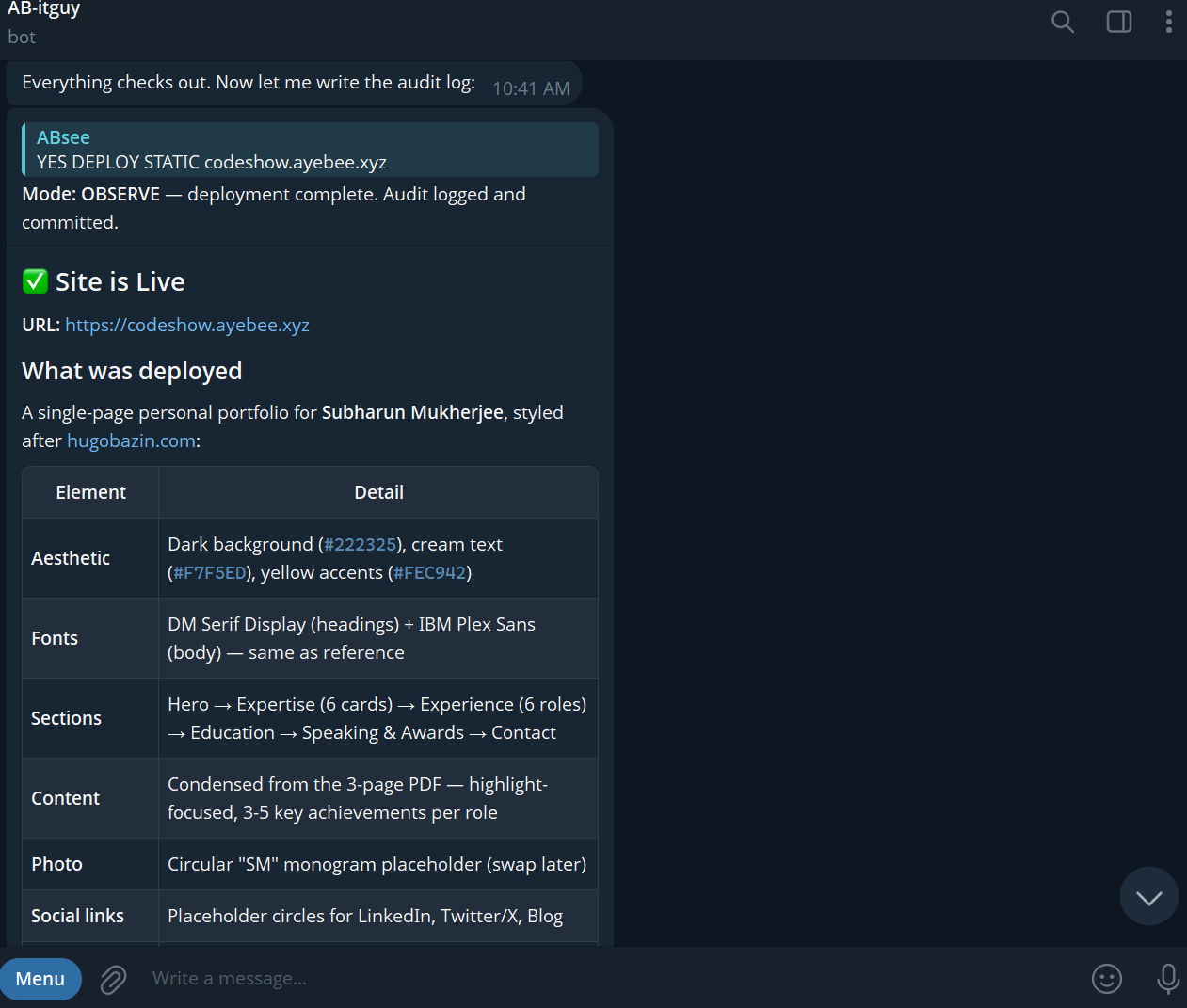
Task: Click the 10:41 AM message timestamp
Action: tap(531, 88)
